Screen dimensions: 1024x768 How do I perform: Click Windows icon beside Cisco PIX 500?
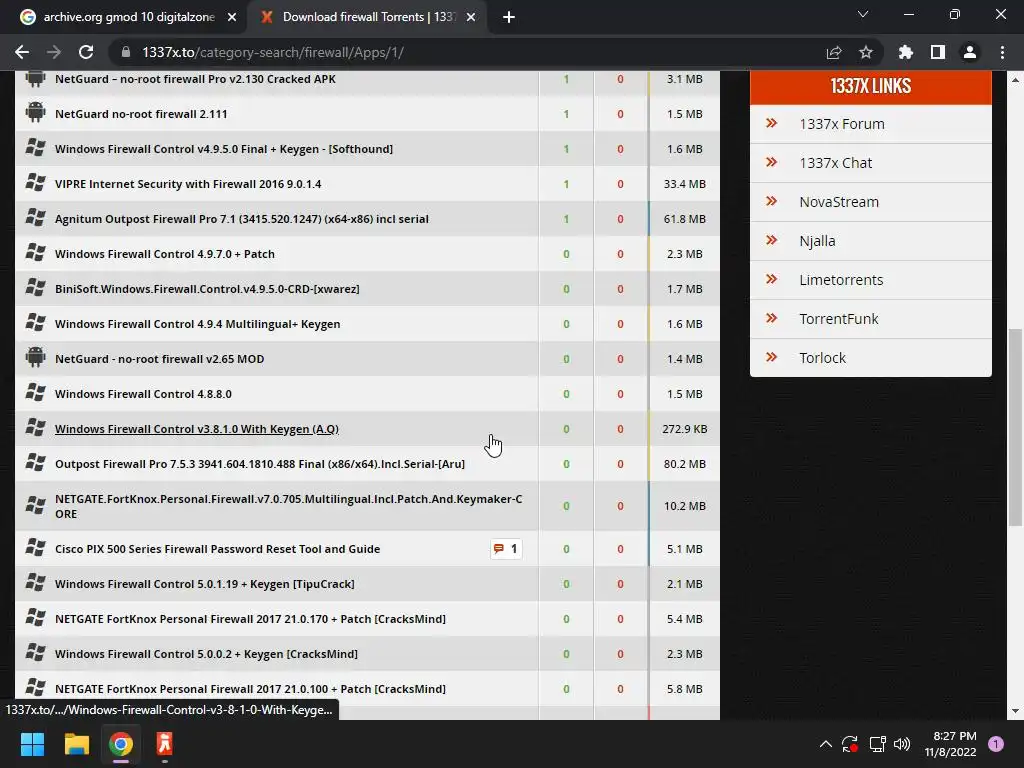tap(35, 548)
